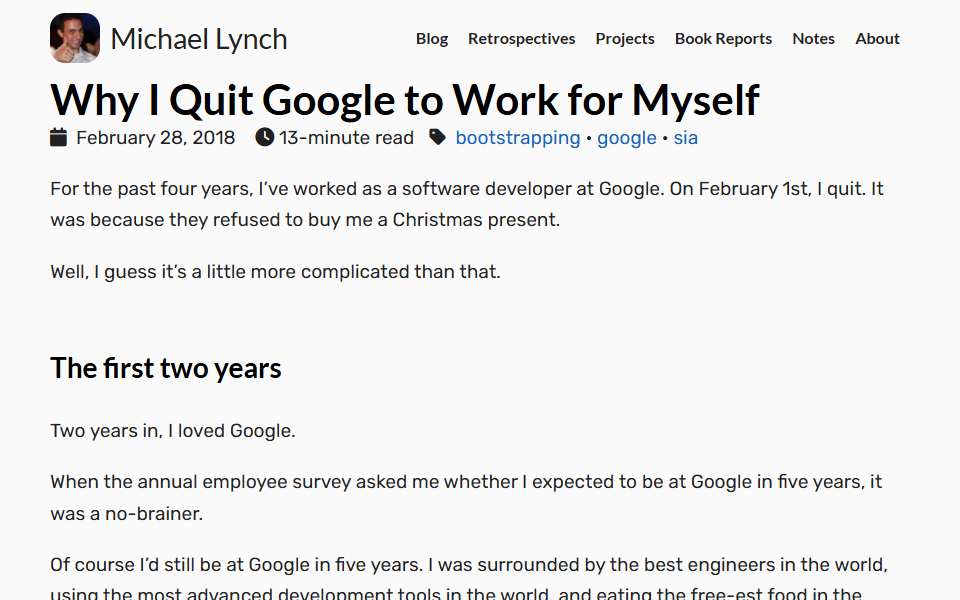Viewport: 960px width, 600px height.
Task: Open the About page
Action: click(877, 39)
